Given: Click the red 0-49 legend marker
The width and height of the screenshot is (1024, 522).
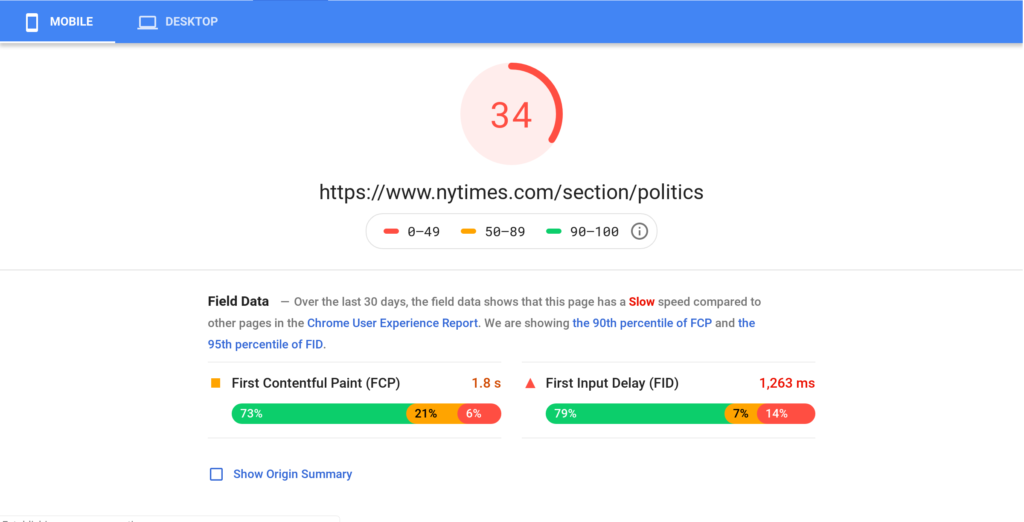Looking at the screenshot, I should [392, 232].
